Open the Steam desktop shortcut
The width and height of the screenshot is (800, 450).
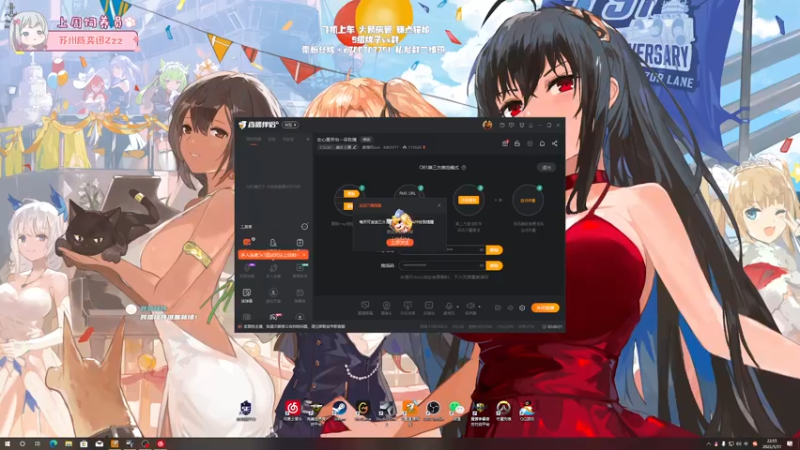click(339, 410)
